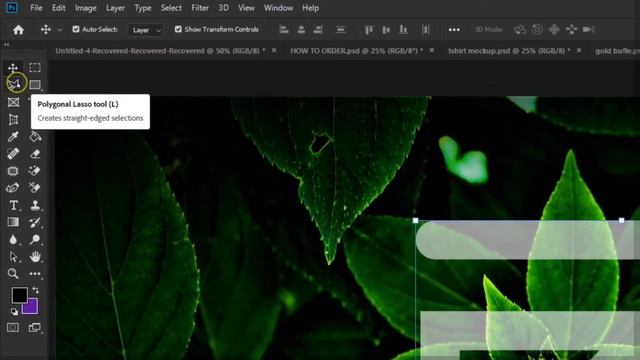The height and width of the screenshot is (360, 640).
Task: Switch to HOW TO ORDER.psd tab
Action: click(x=356, y=51)
